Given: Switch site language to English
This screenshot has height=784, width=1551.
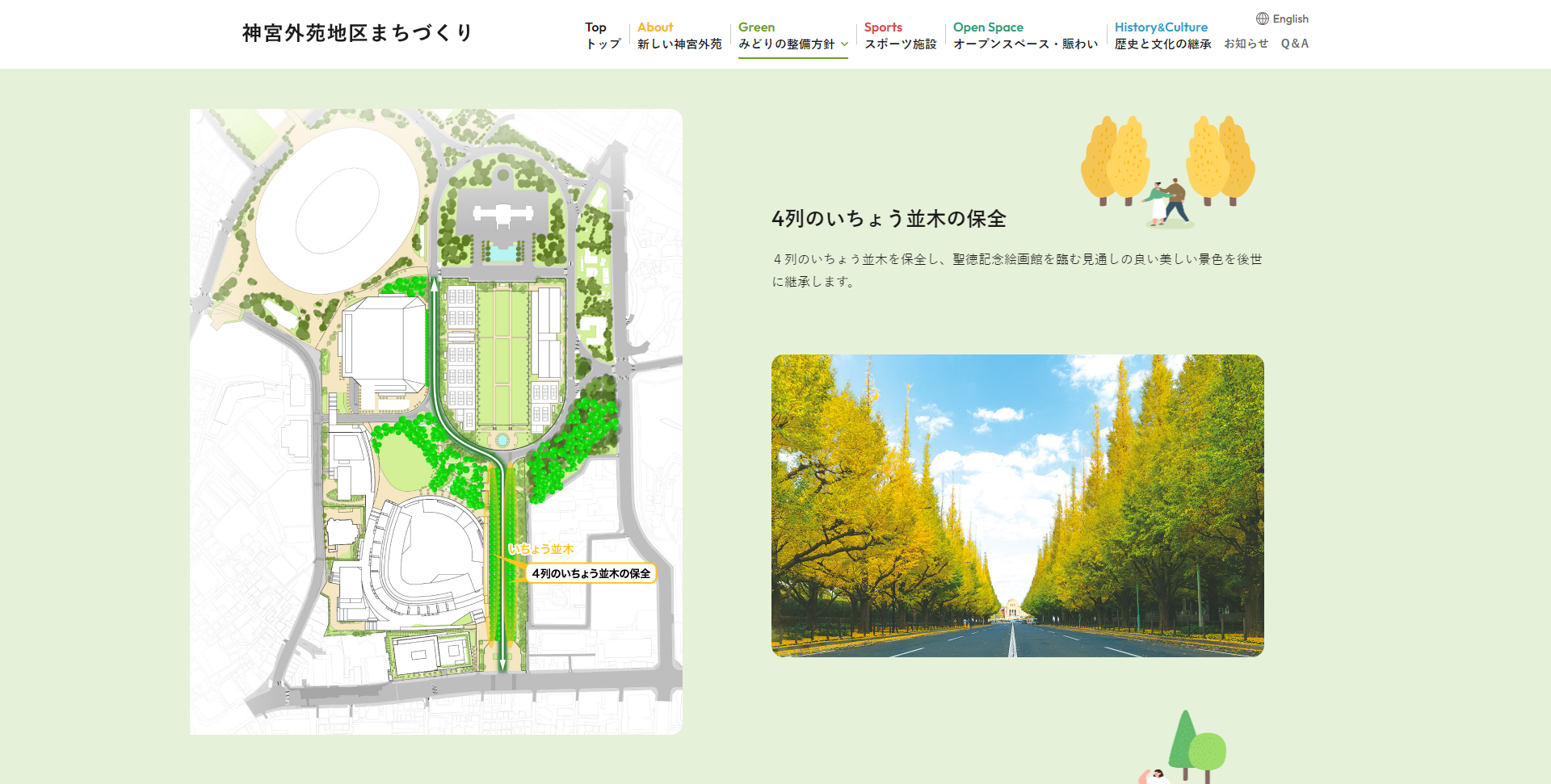Looking at the screenshot, I should (1290, 19).
